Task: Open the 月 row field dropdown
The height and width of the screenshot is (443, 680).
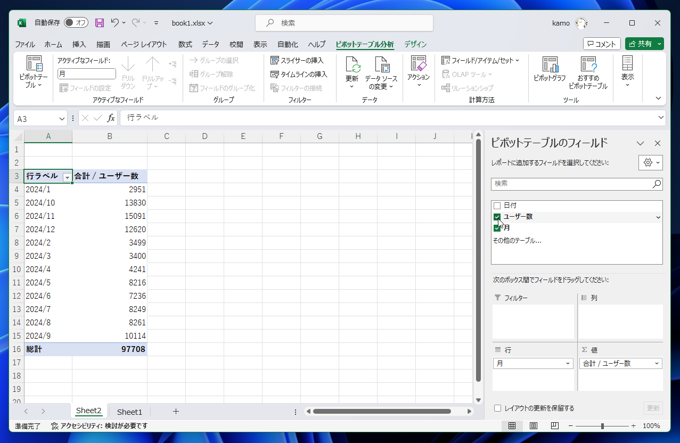Action: point(568,363)
